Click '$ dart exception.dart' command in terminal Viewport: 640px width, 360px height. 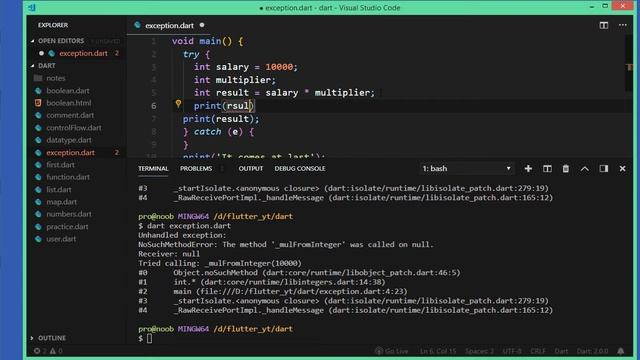point(184,226)
